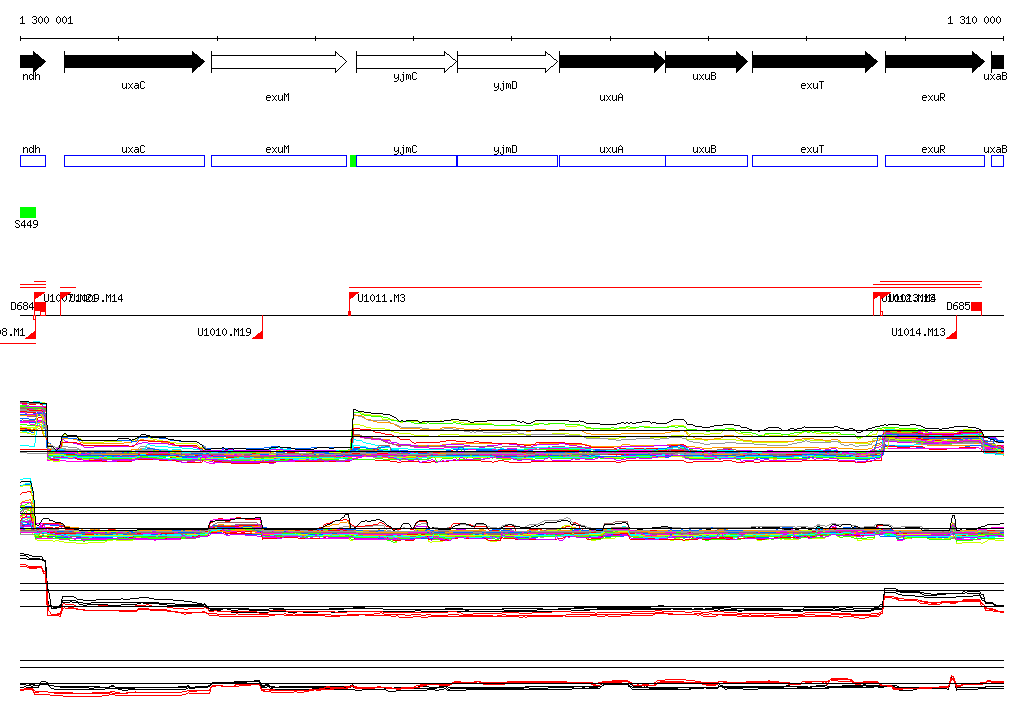Click the 1 310 000 coordinate label
Screen dimensions: 1024x714
(974, 20)
